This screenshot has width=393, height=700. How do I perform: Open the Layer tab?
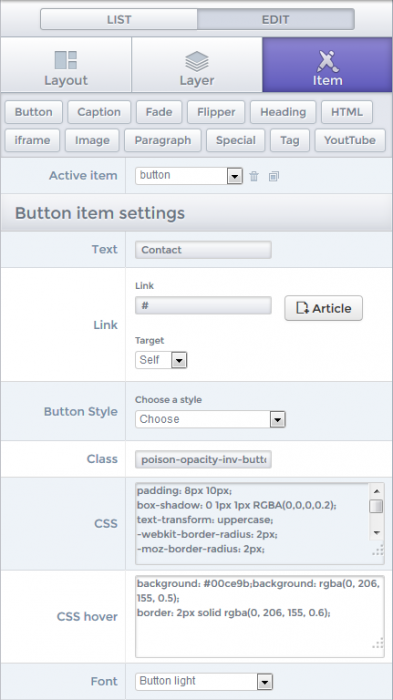(197, 65)
